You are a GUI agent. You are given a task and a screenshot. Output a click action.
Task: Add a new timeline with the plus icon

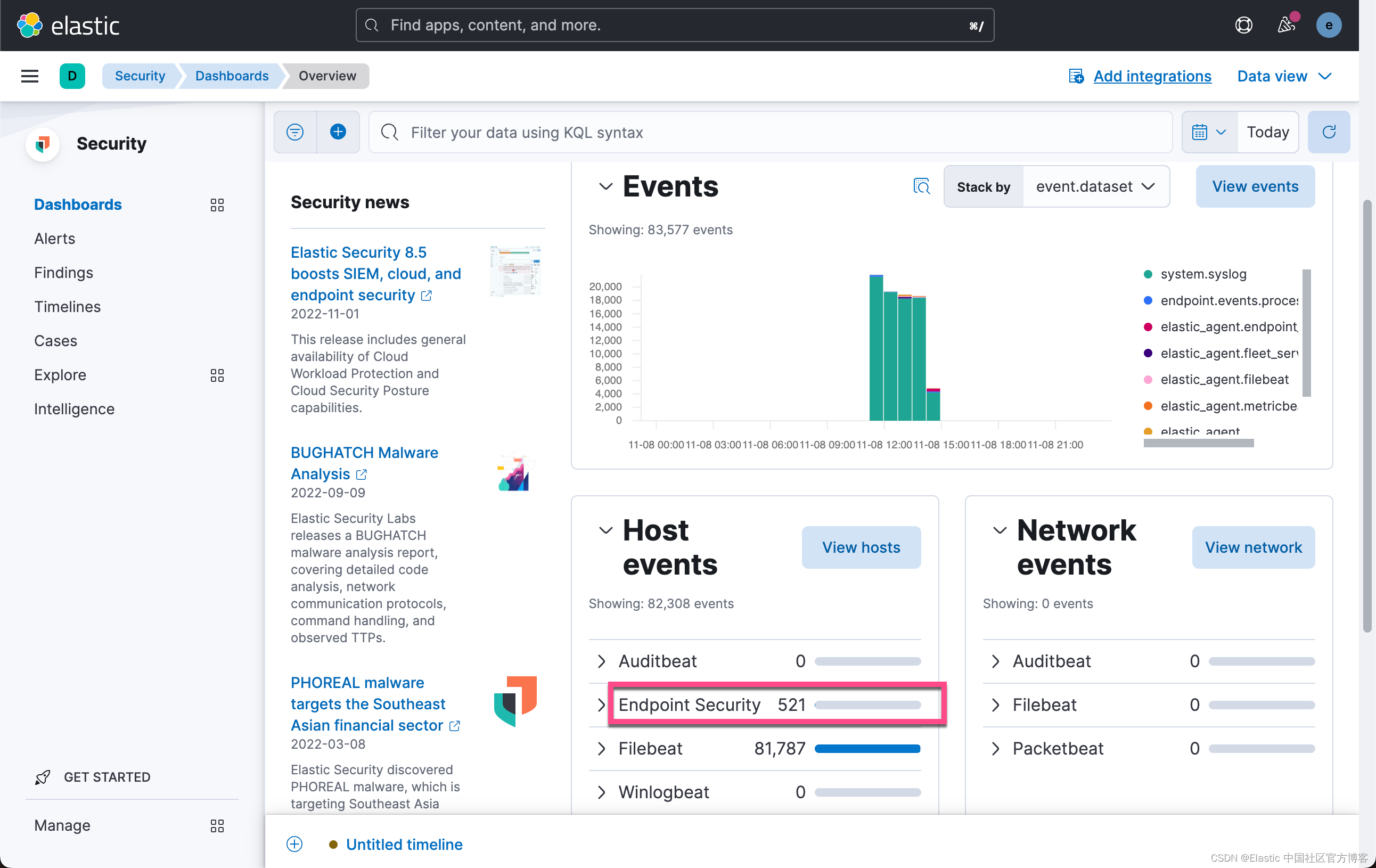(294, 844)
